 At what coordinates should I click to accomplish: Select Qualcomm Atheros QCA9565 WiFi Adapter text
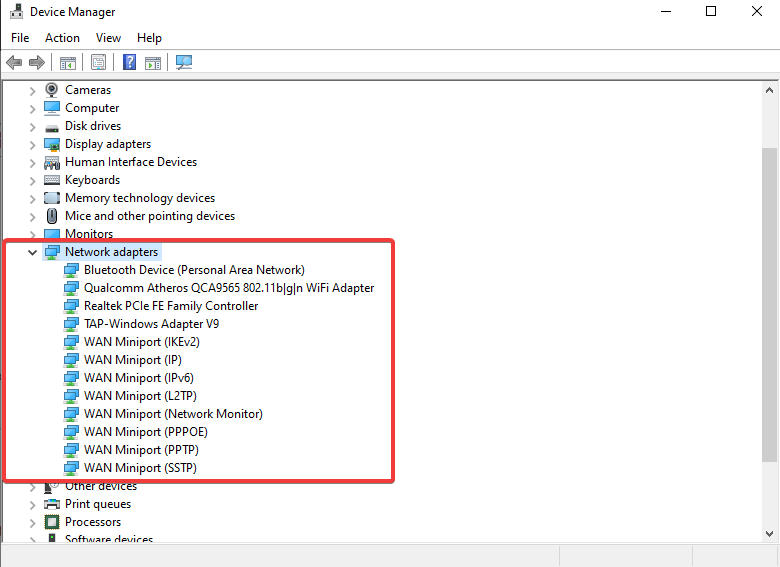[229, 288]
